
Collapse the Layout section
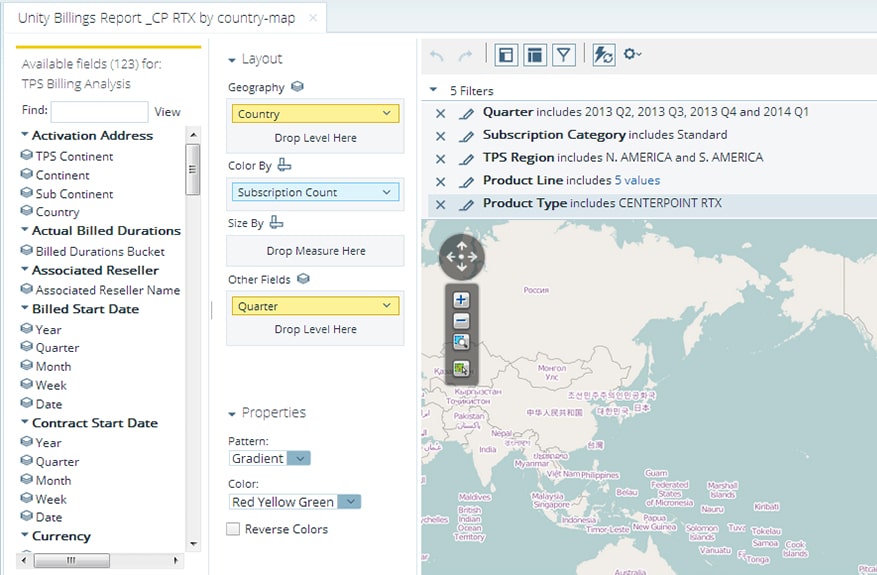point(232,60)
